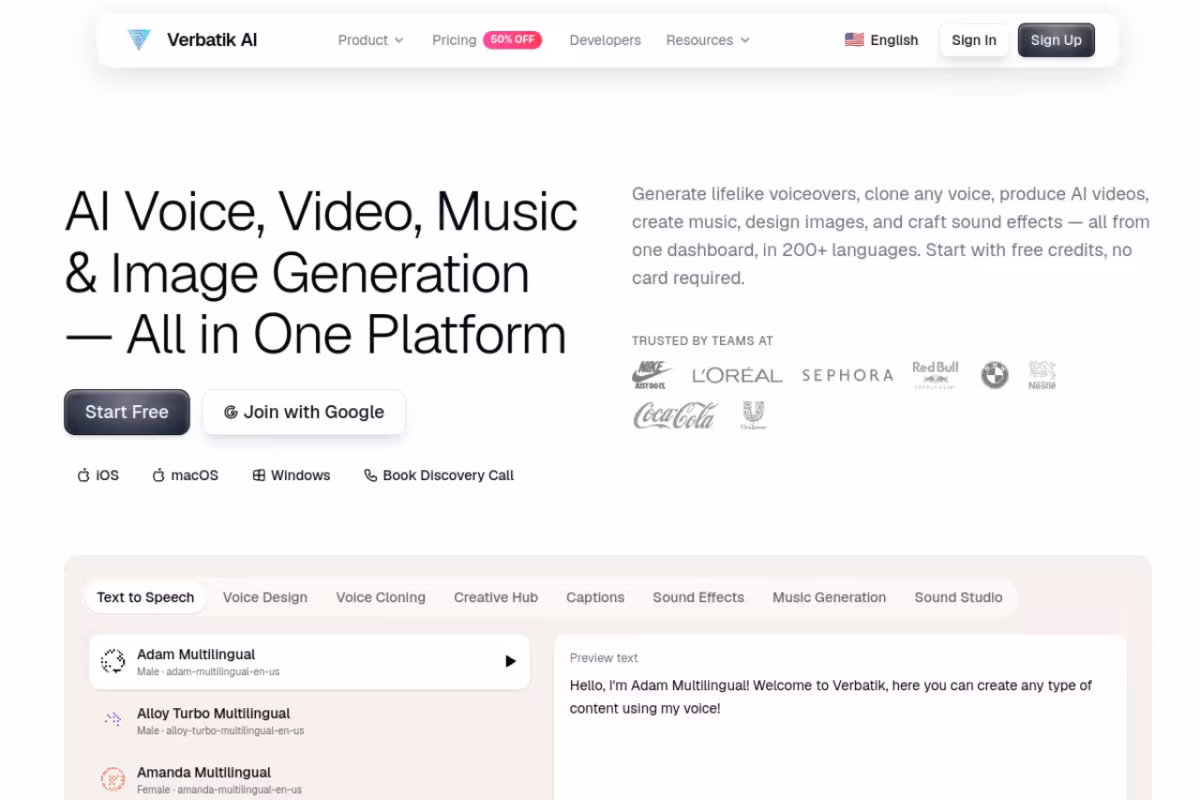Screen dimensions: 1200x800
Task: Switch to the Sound Studio tab
Action: pos(958,597)
